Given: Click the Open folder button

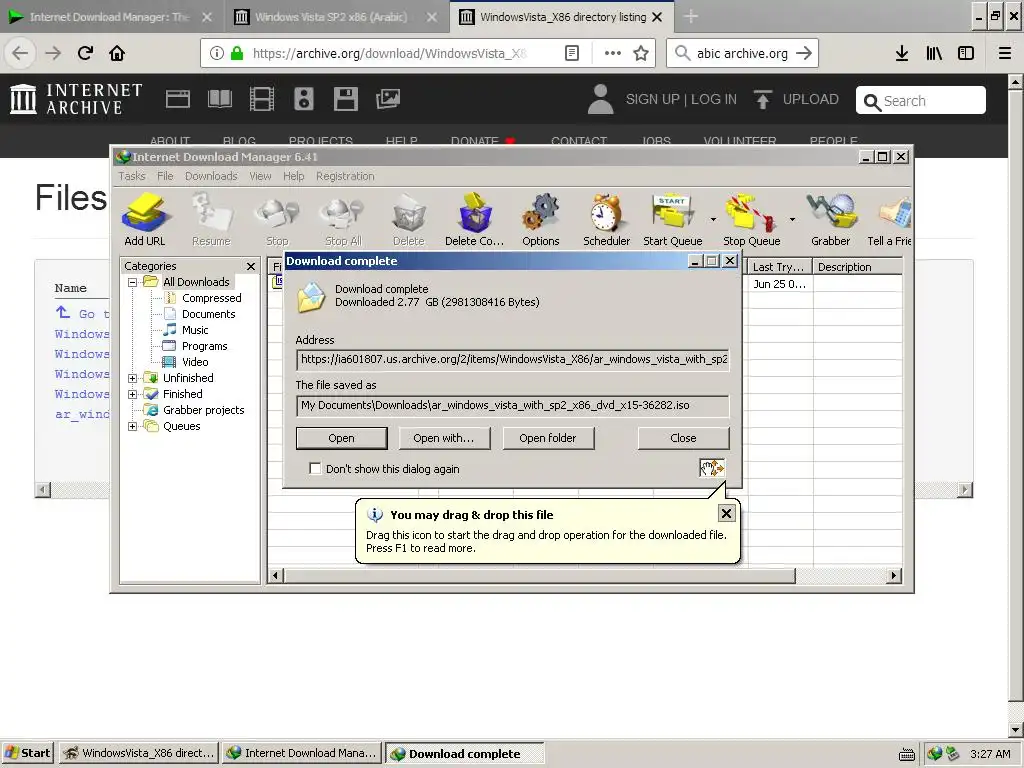Looking at the screenshot, I should (548, 438).
